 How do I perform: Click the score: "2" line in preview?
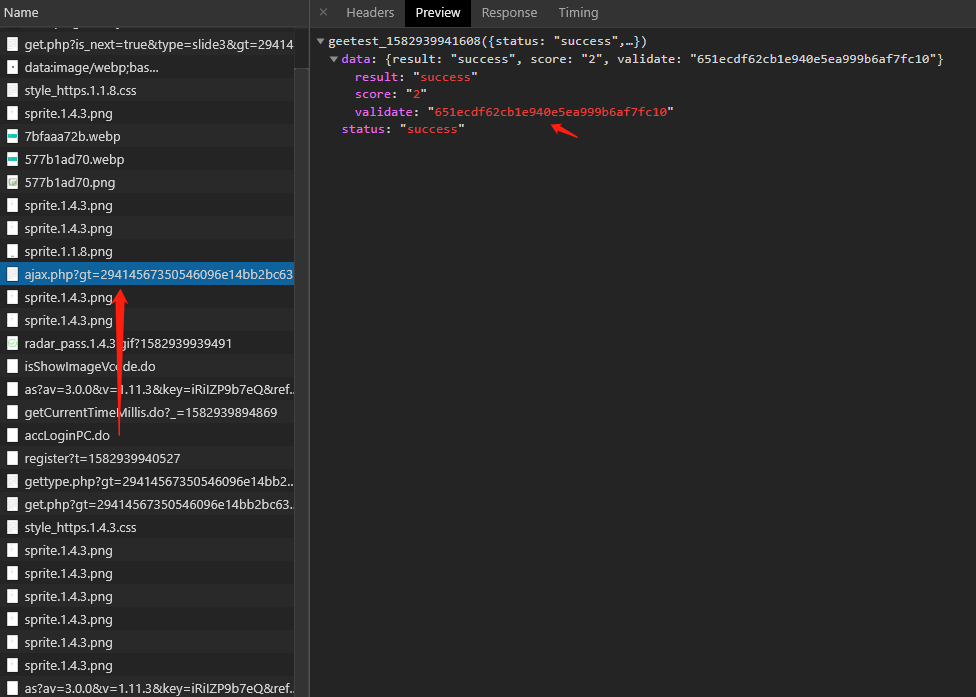click(x=390, y=94)
